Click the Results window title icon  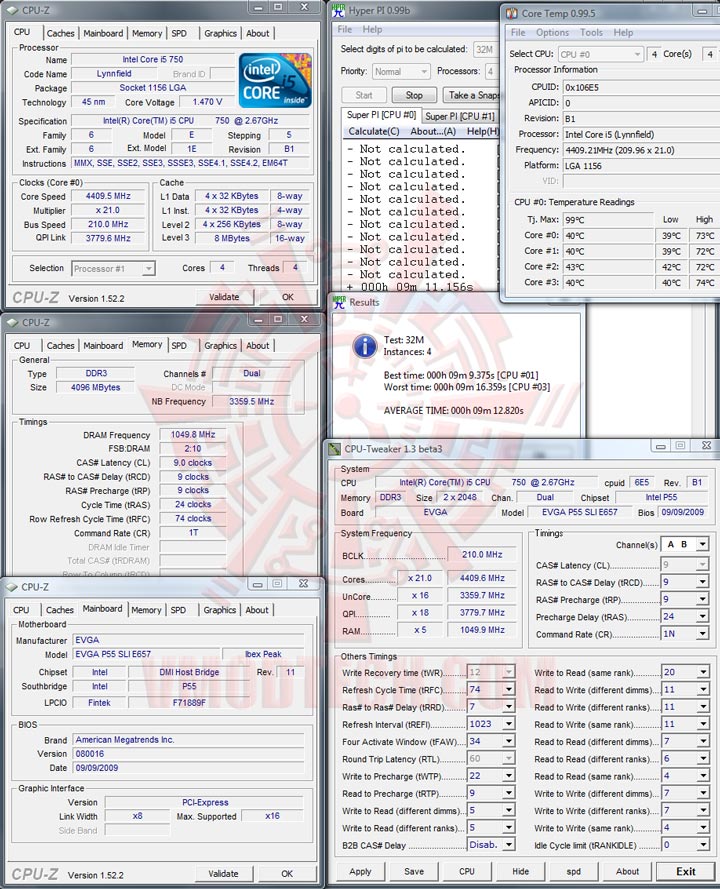339,303
